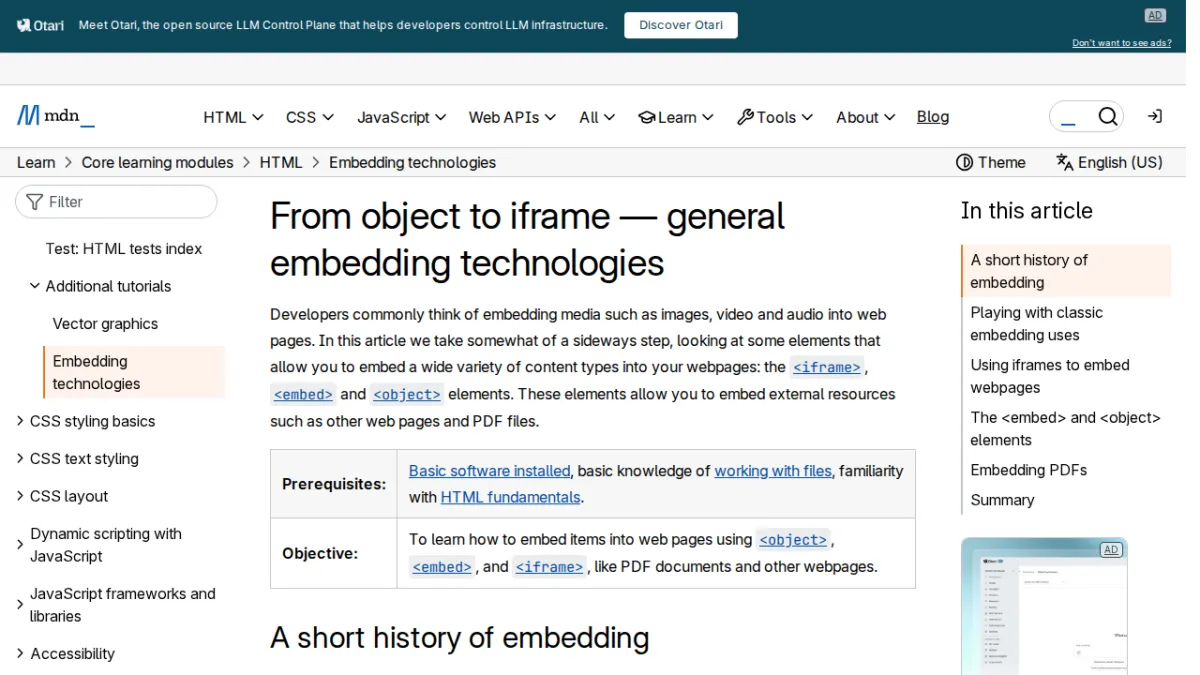This screenshot has height=675, width=1200.
Task: Open the HTML dropdown menu
Action: (233, 117)
